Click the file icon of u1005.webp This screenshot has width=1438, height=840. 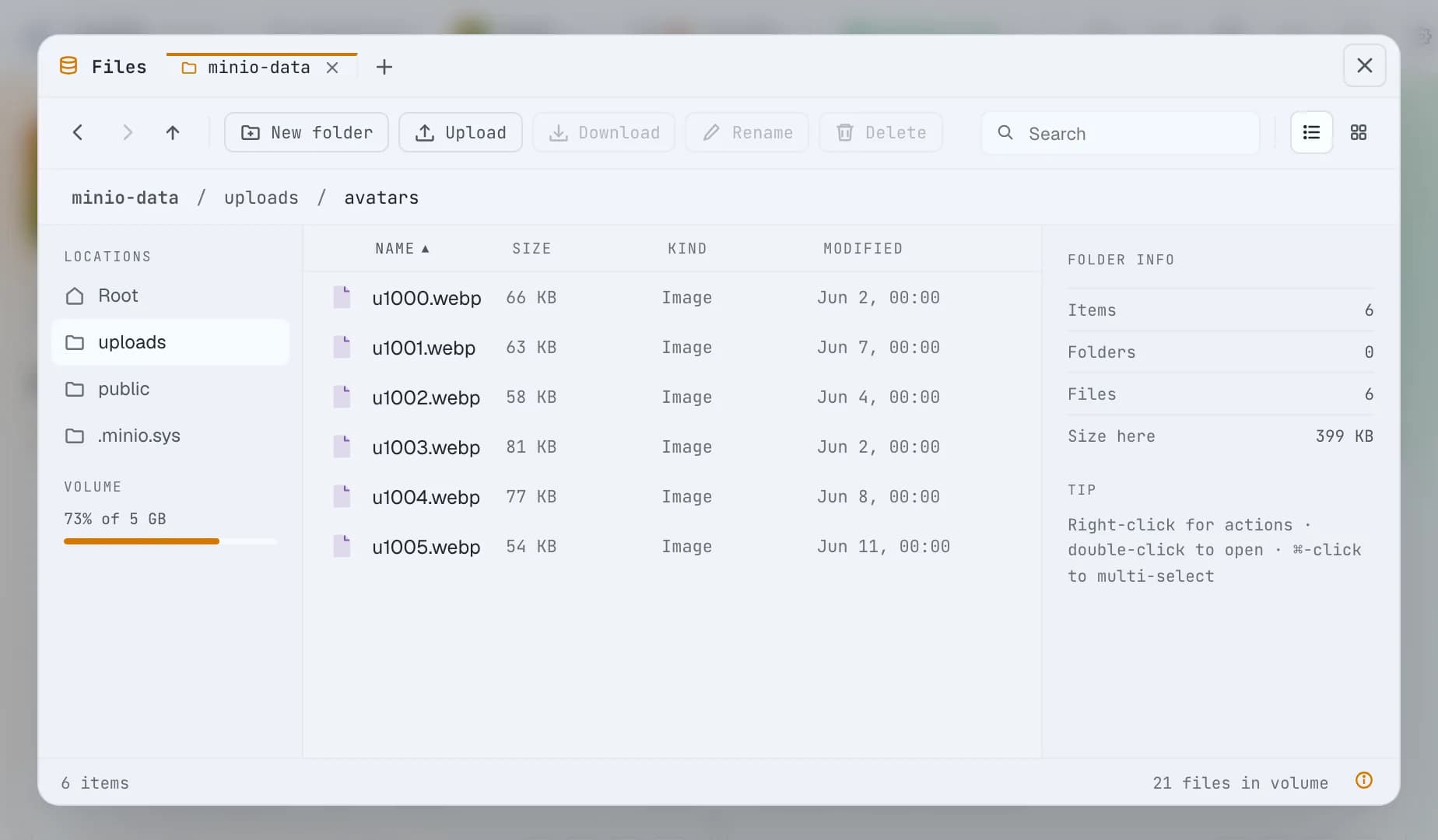[x=342, y=546]
